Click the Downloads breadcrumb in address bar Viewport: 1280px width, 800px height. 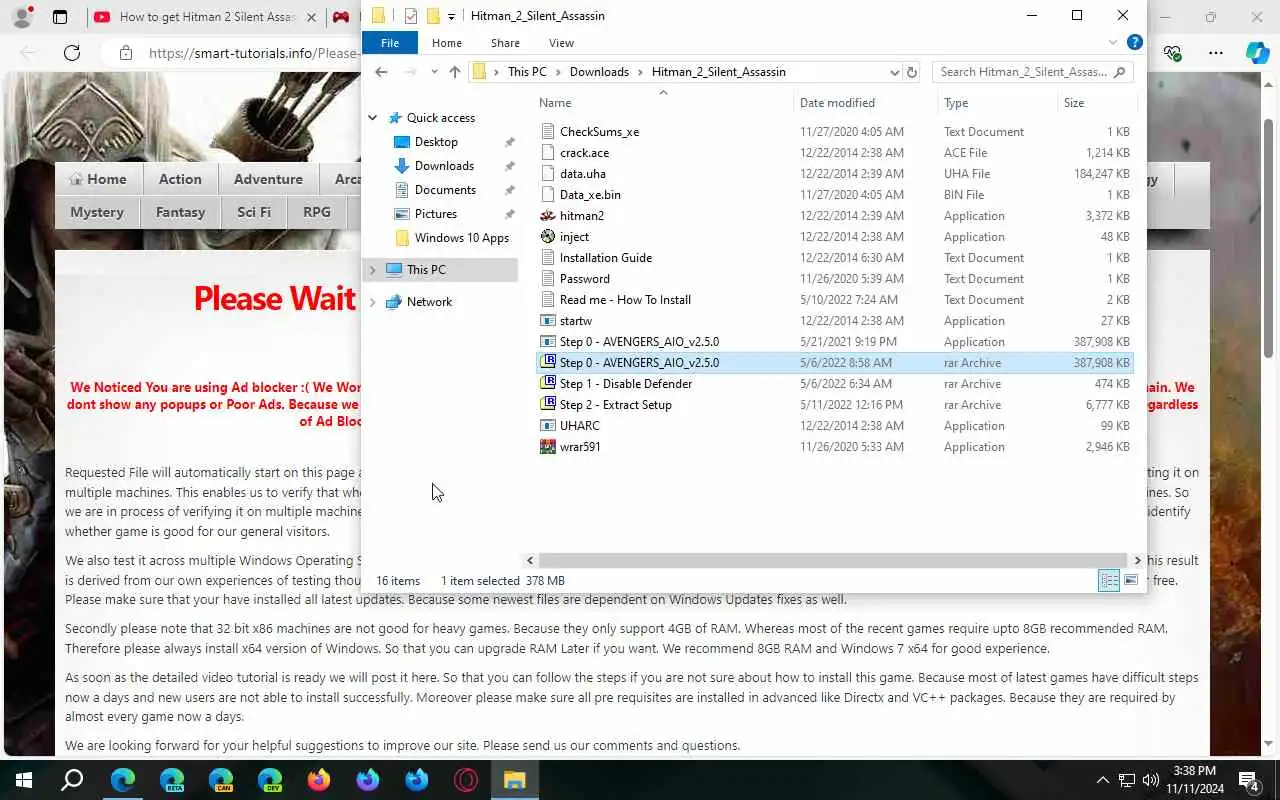599,72
